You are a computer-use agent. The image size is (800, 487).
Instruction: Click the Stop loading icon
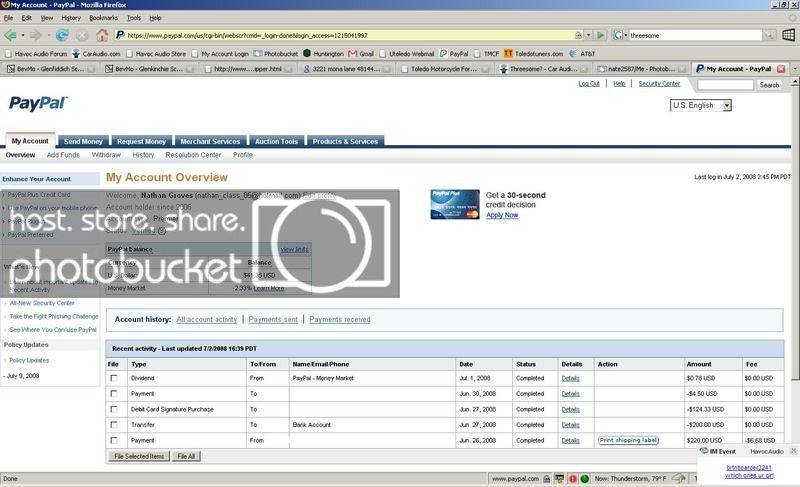(x=82, y=36)
